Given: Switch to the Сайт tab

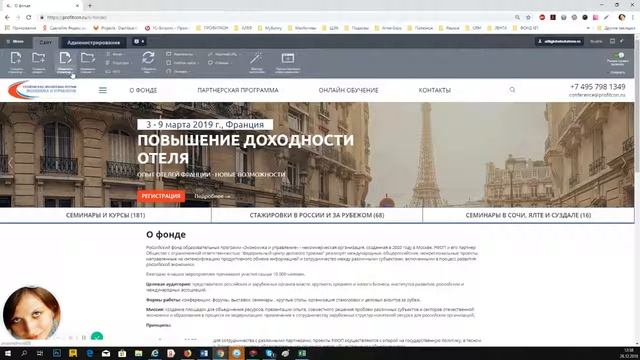Looking at the screenshot, I should tap(46, 42).
